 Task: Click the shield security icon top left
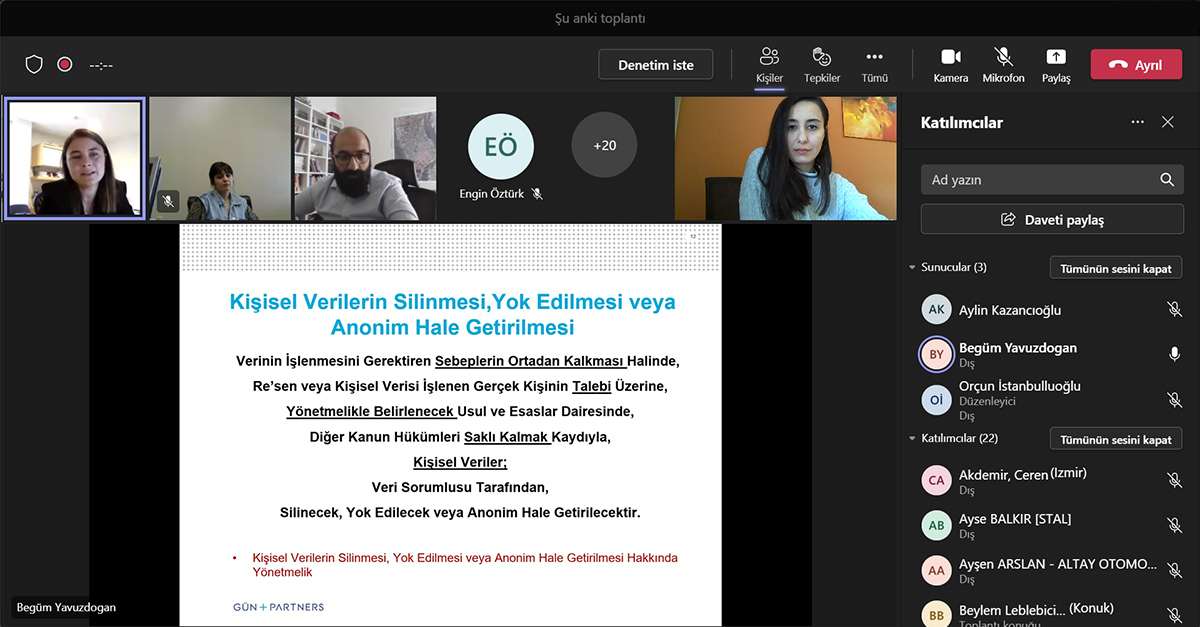[x=33, y=63]
